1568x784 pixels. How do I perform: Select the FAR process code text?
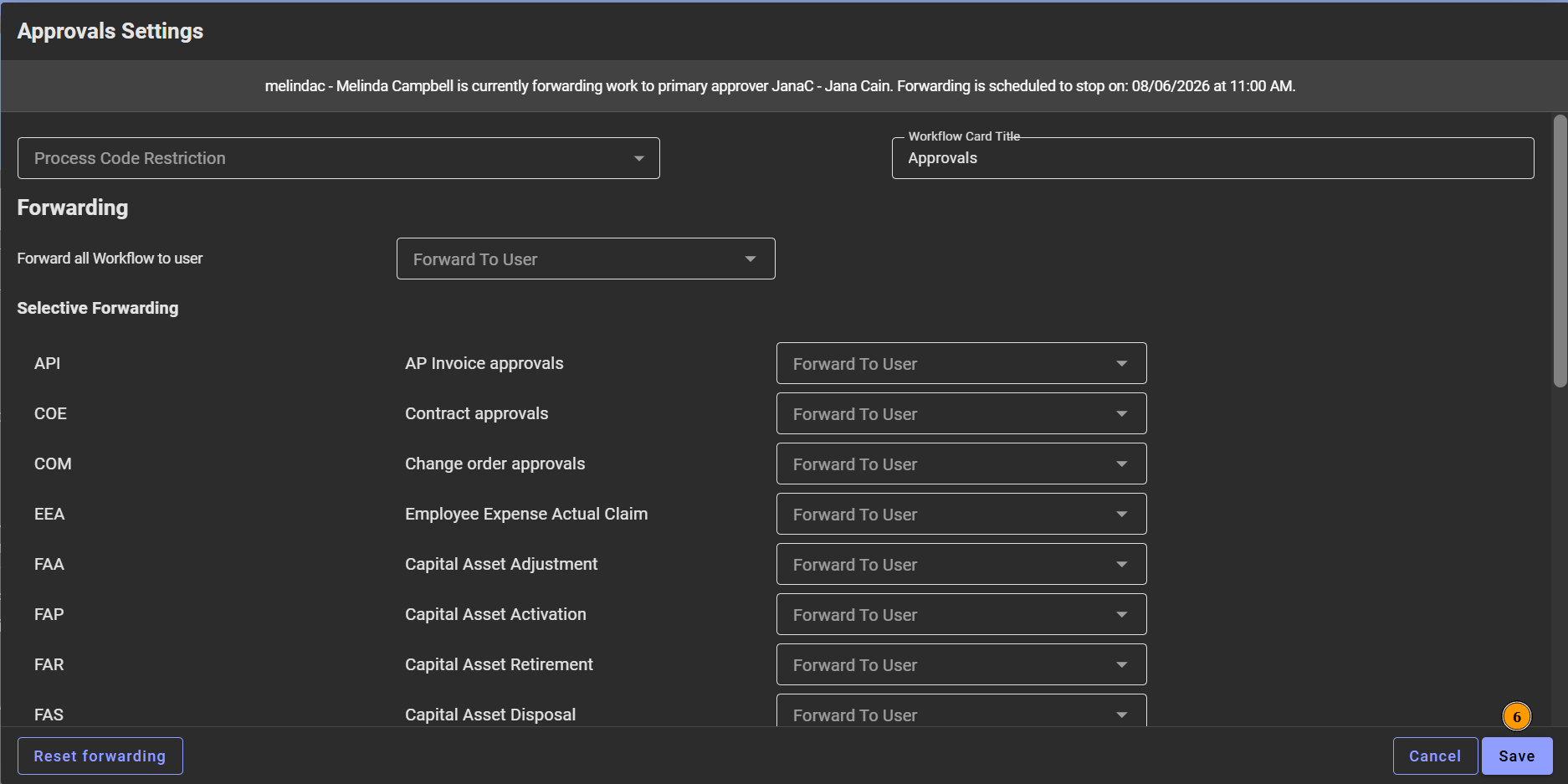coord(49,664)
